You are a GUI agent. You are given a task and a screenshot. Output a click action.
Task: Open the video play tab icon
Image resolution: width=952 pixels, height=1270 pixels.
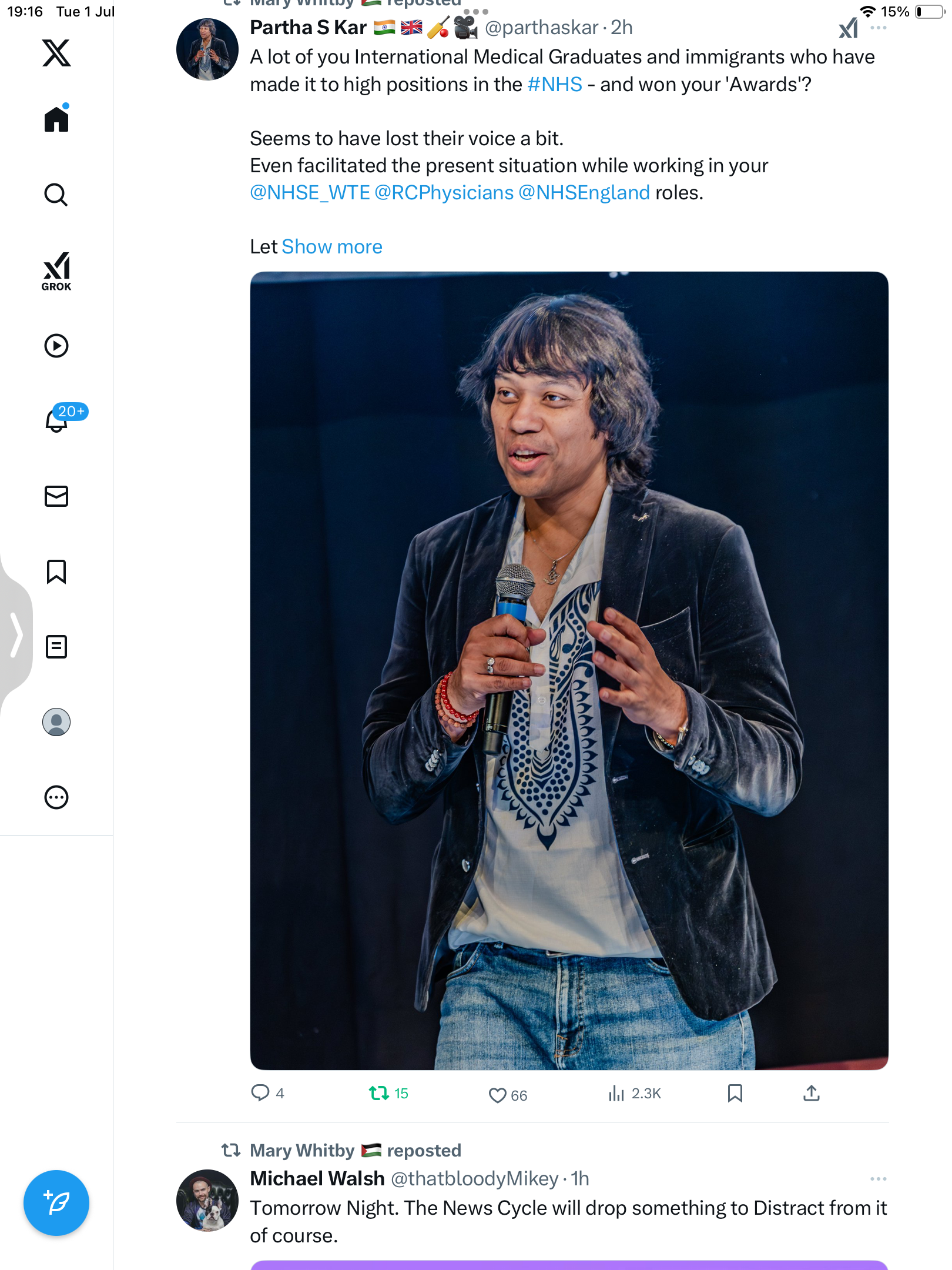click(56, 346)
